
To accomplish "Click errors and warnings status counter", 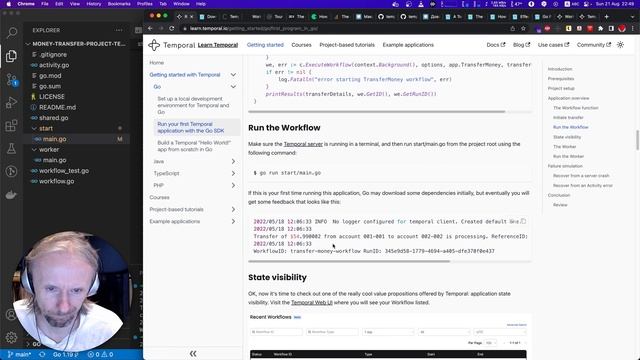I will [100, 354].
